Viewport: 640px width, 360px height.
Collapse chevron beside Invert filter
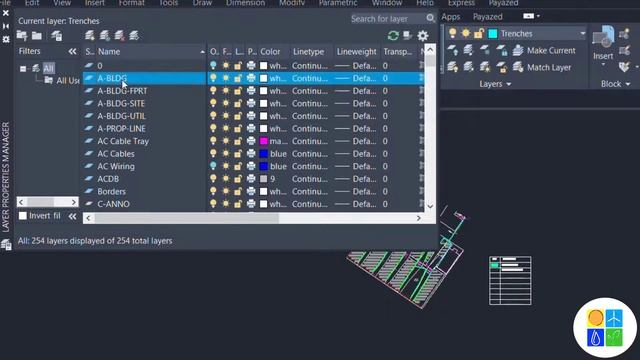pyautogui.click(x=72, y=216)
